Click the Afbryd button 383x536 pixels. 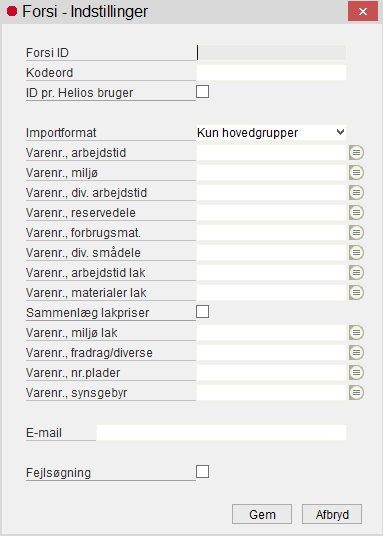coord(332,514)
